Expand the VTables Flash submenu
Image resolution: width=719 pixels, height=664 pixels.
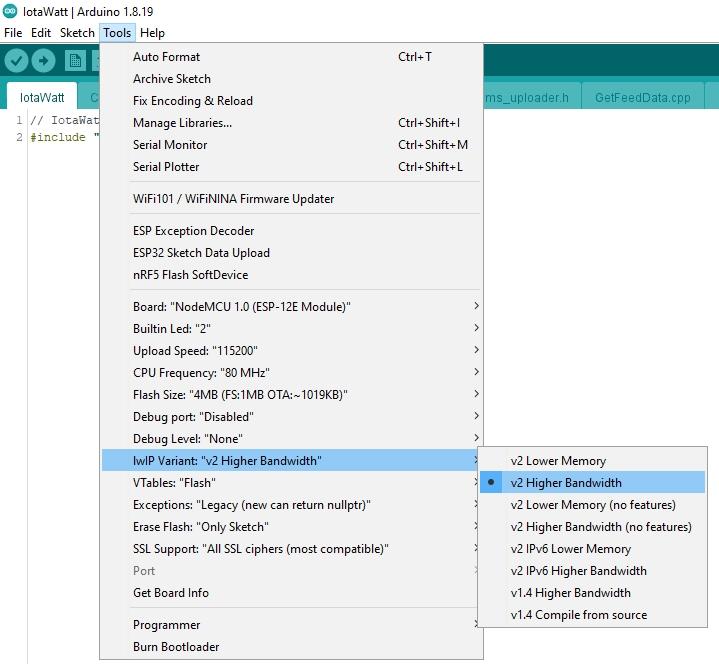(x=292, y=483)
